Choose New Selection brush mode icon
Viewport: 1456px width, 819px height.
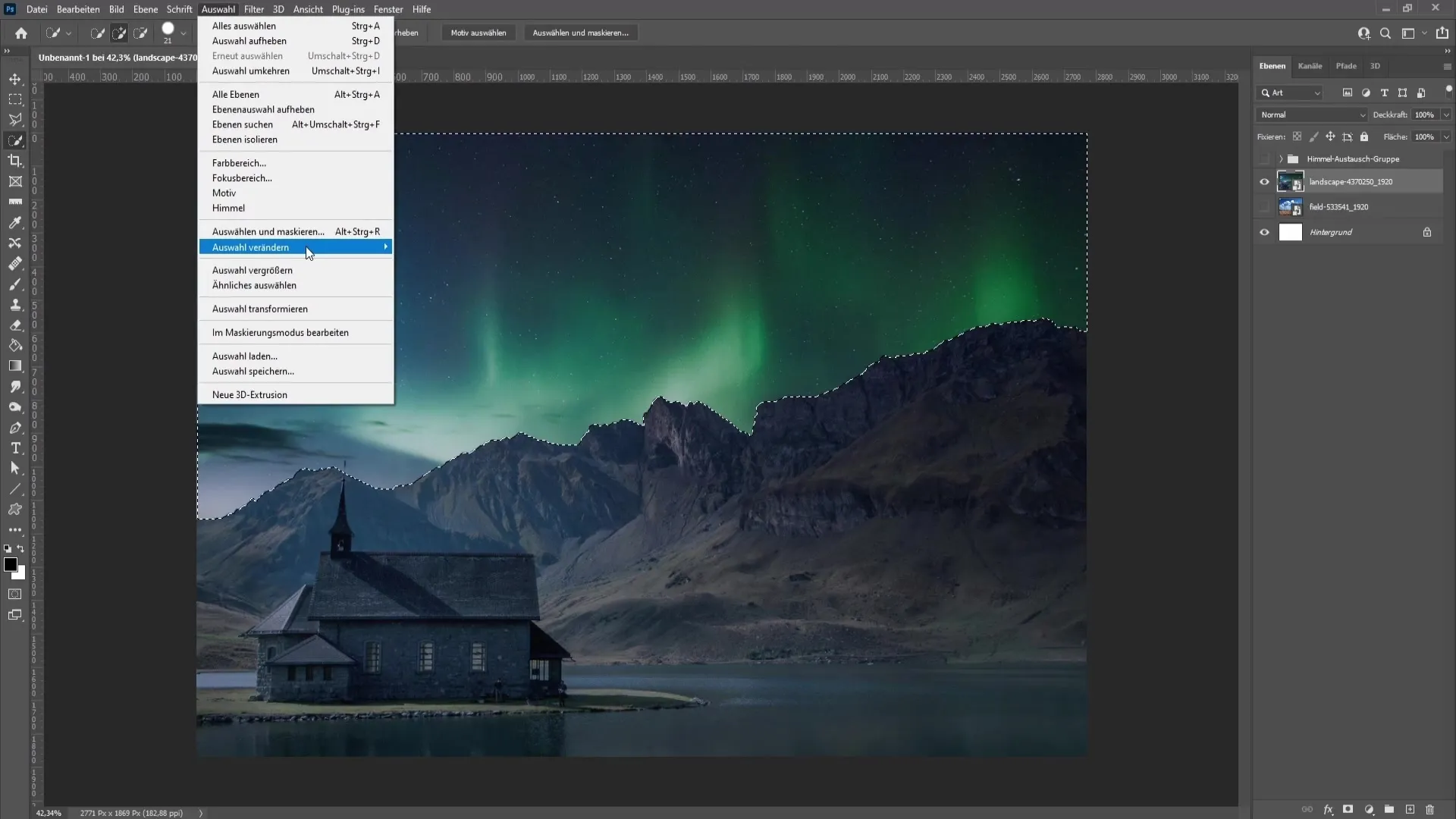[98, 33]
